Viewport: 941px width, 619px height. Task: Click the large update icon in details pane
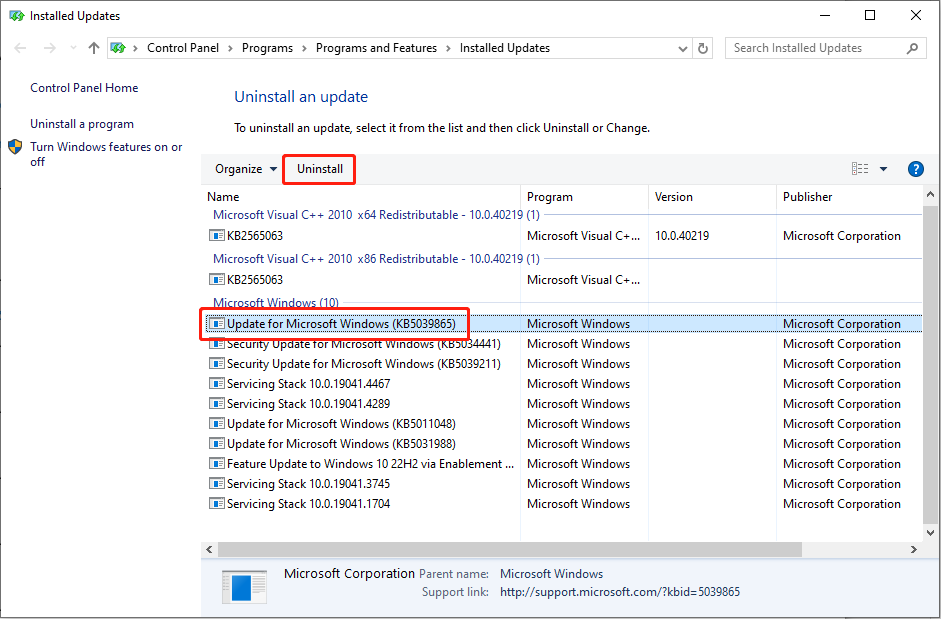[x=244, y=587]
